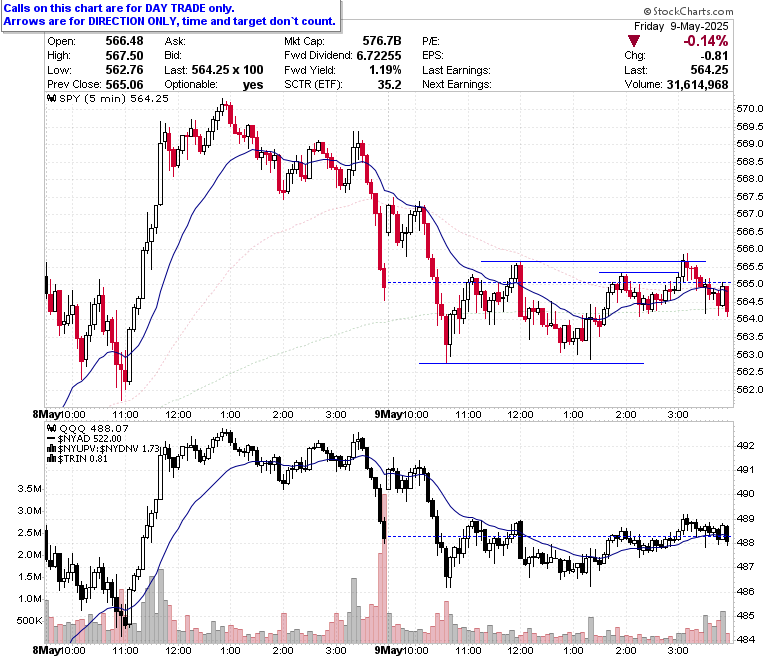Click the Friday 9-May-2025 date label
This screenshot has width=780, height=659.
coord(681,26)
